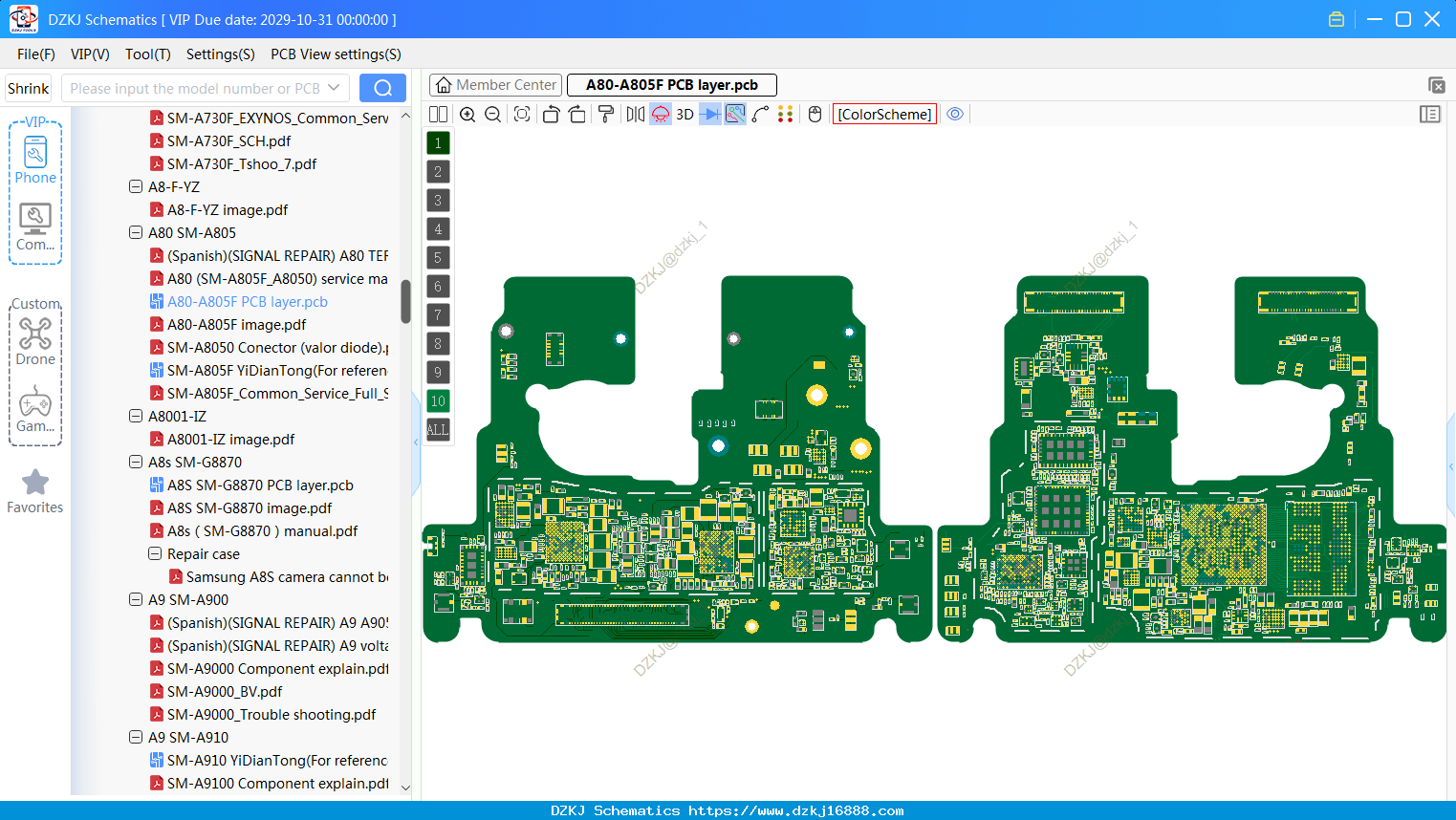The image size is (1456, 820).
Task: Collapse the Repair case node
Action: point(155,553)
